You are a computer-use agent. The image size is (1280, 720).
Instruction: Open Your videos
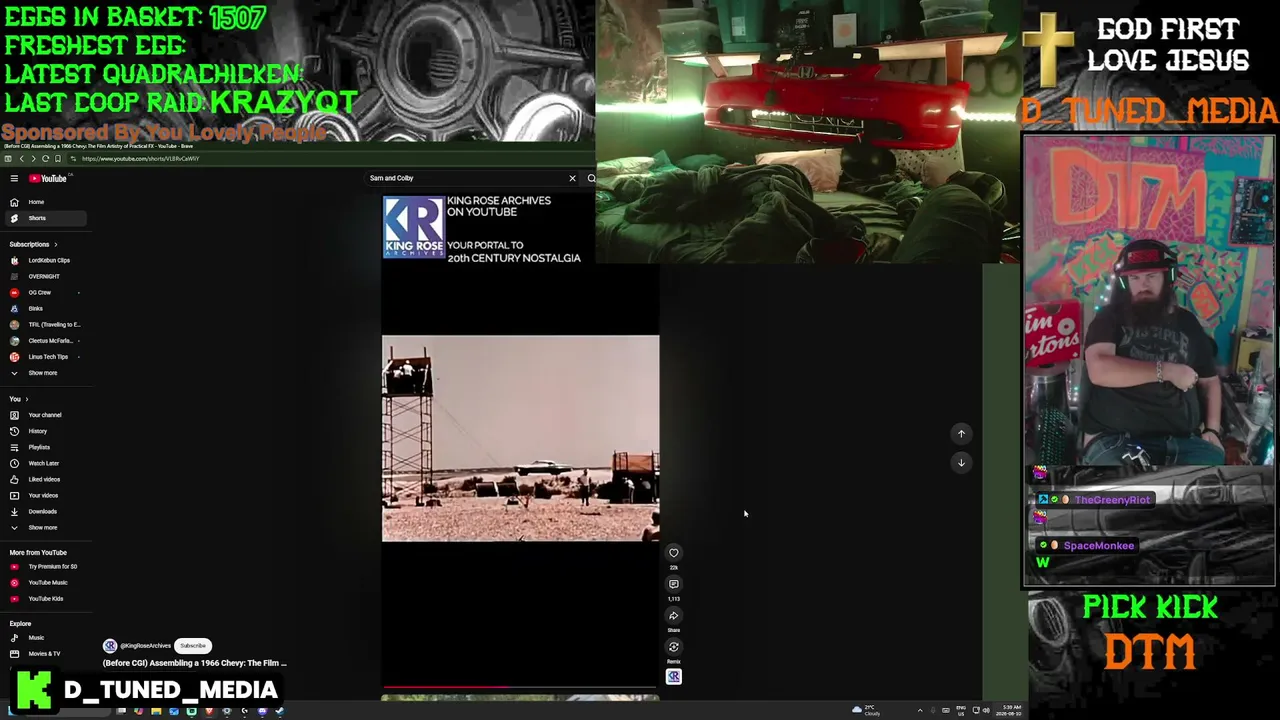point(46,495)
